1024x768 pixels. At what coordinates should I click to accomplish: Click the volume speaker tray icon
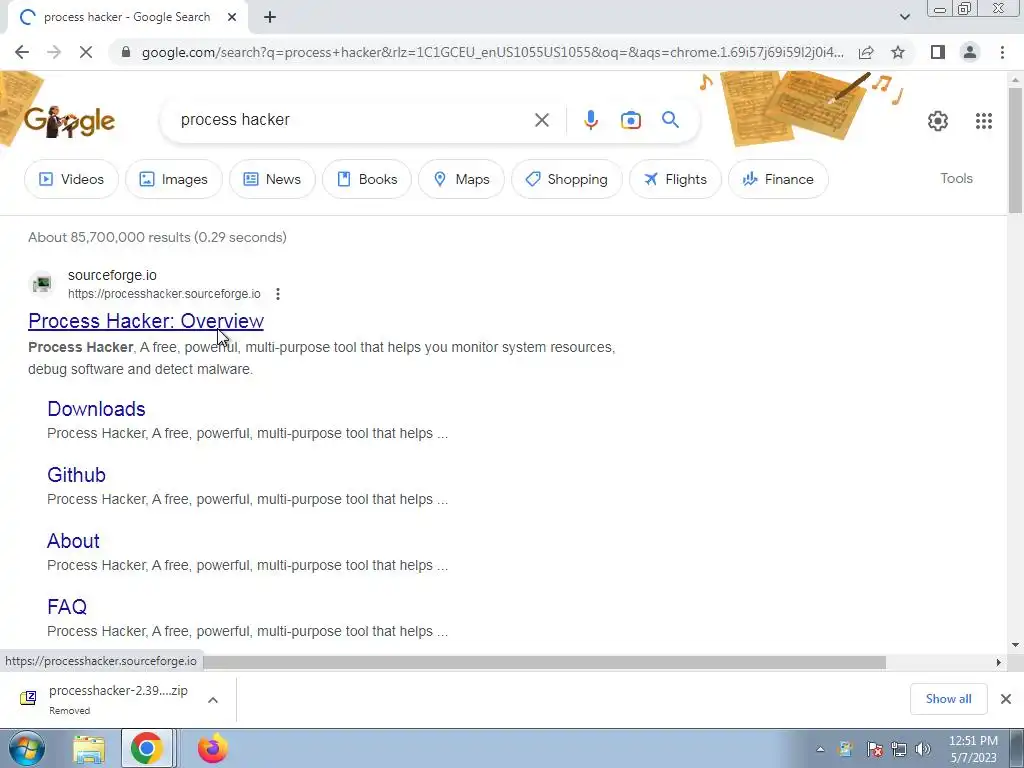click(x=923, y=749)
